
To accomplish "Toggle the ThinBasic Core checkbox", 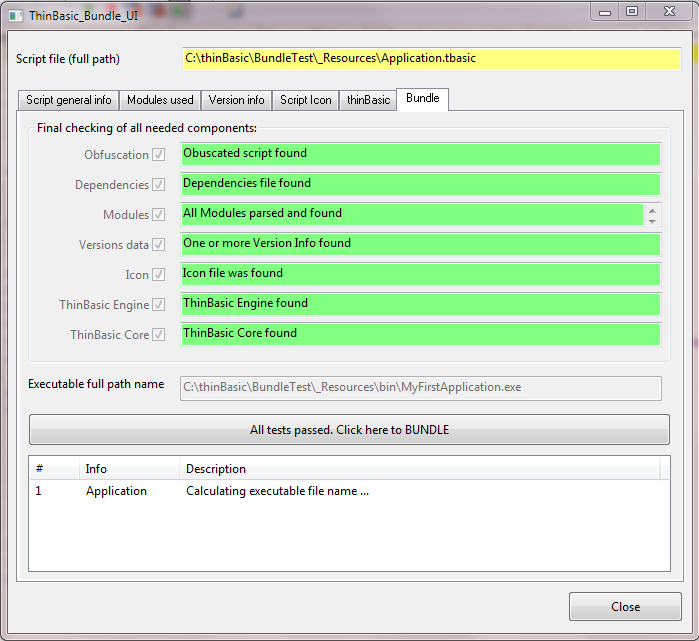I will coord(158,335).
